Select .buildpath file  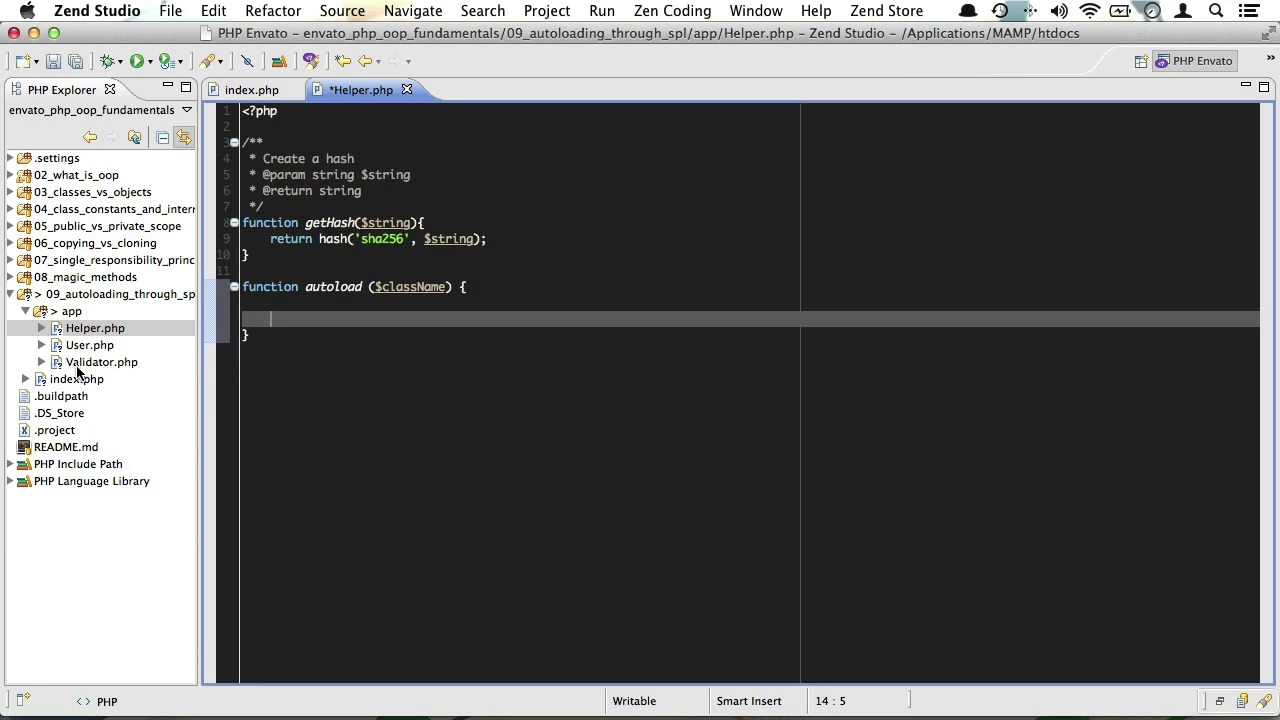(x=61, y=396)
